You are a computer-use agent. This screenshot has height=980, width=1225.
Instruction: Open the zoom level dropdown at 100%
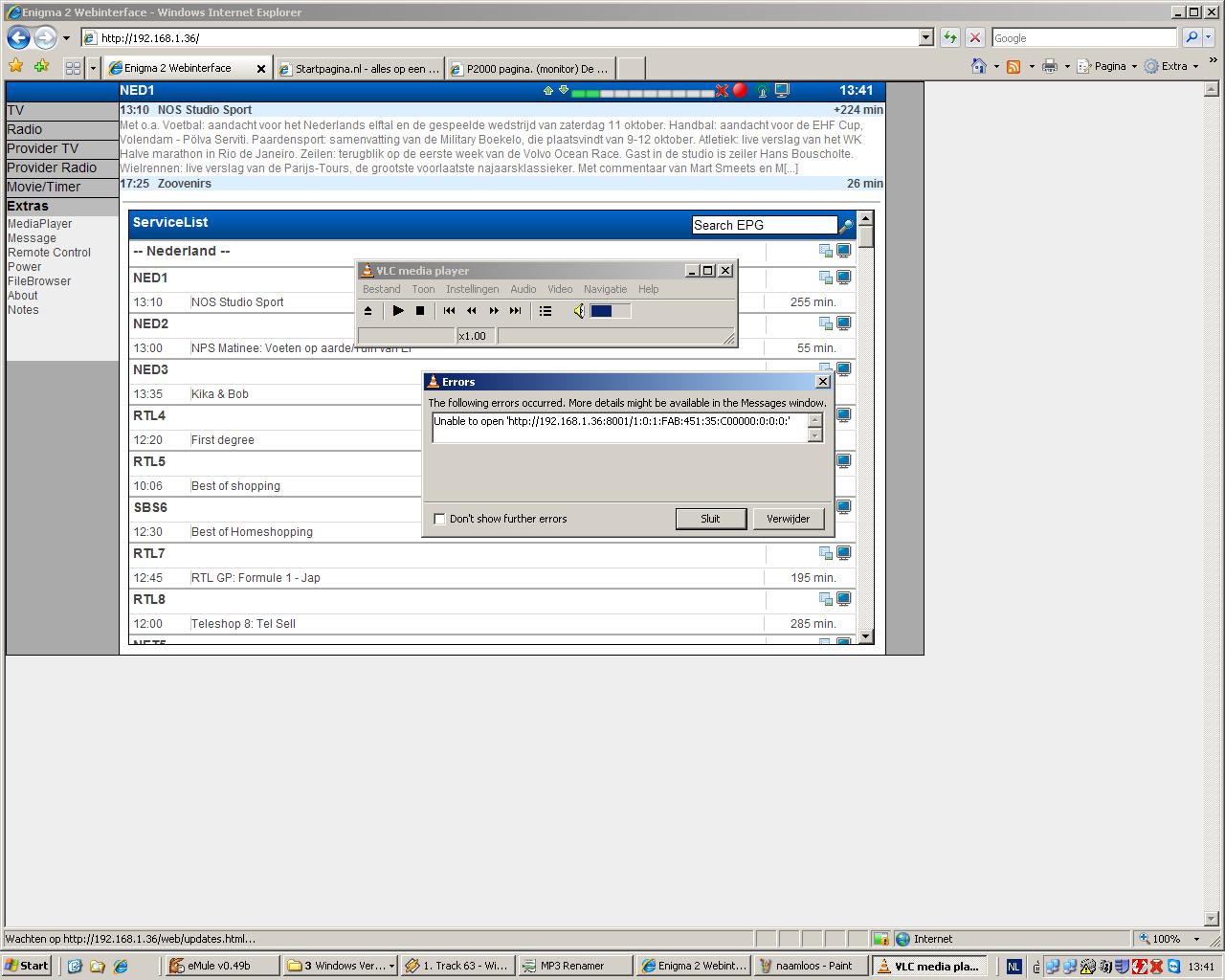pos(1196,939)
